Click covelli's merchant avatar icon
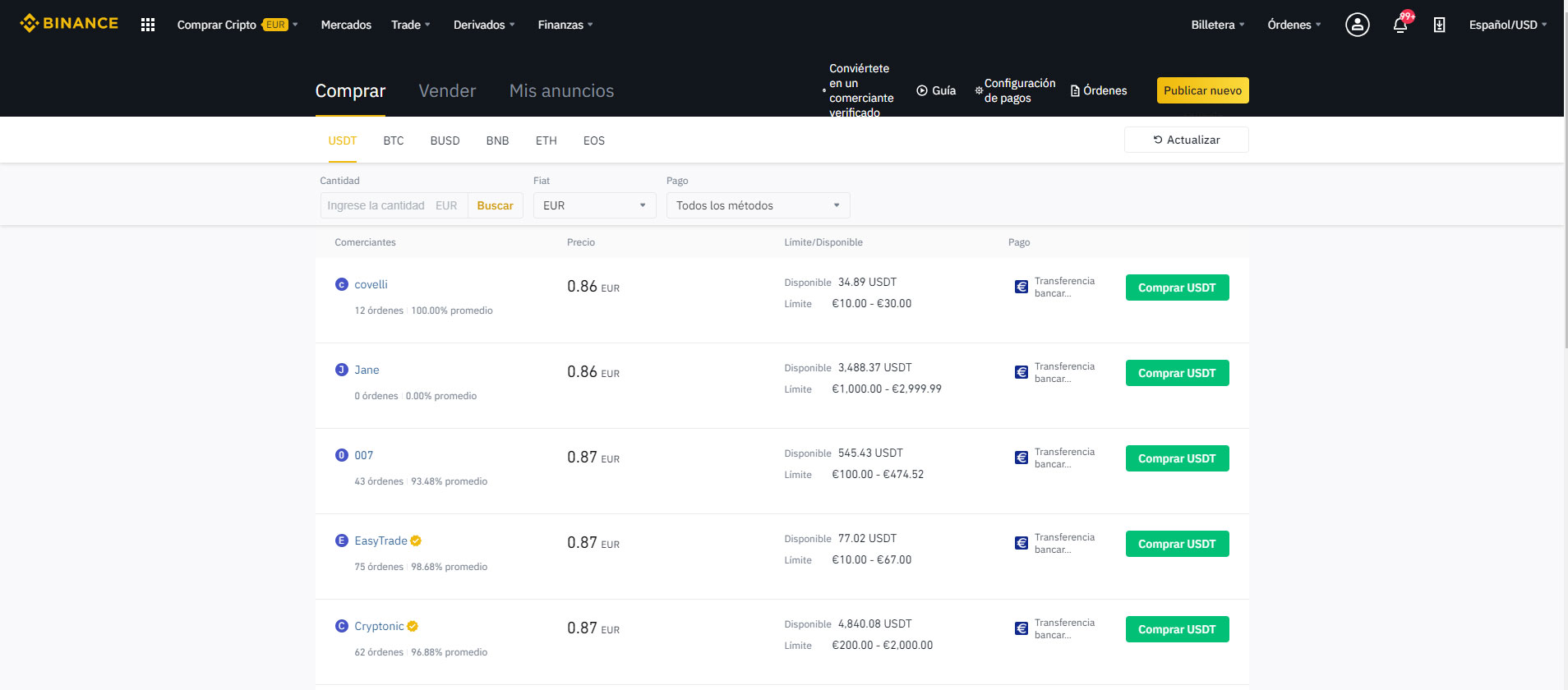The width and height of the screenshot is (1568, 690). point(342,284)
